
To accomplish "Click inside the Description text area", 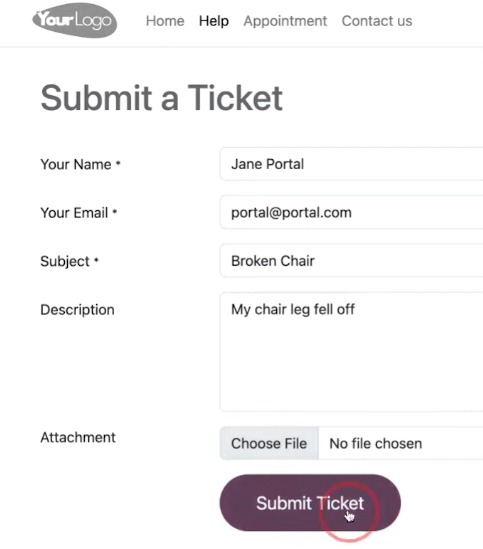I will pos(351,352).
